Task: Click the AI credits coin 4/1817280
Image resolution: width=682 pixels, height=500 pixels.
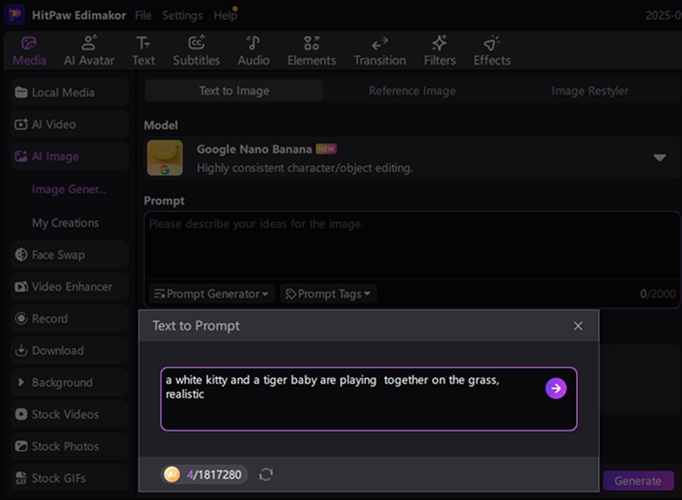Action: pyautogui.click(x=204, y=474)
